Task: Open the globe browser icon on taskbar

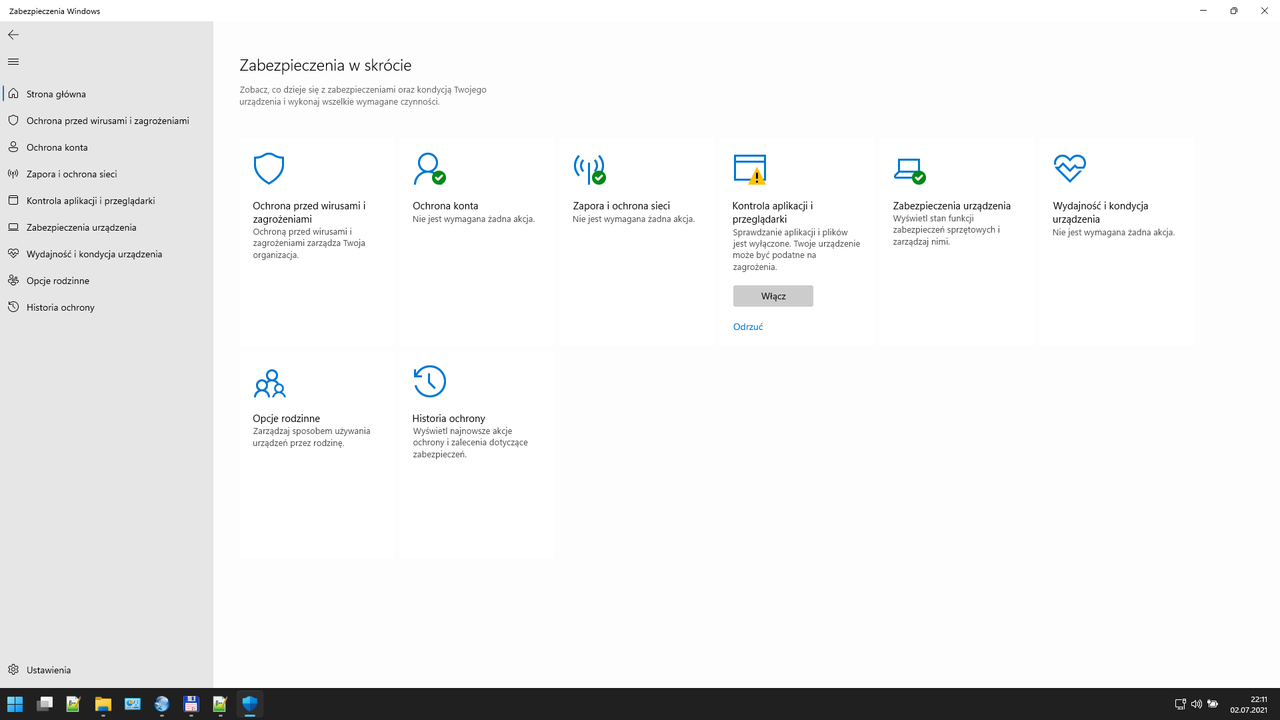Action: (x=162, y=705)
